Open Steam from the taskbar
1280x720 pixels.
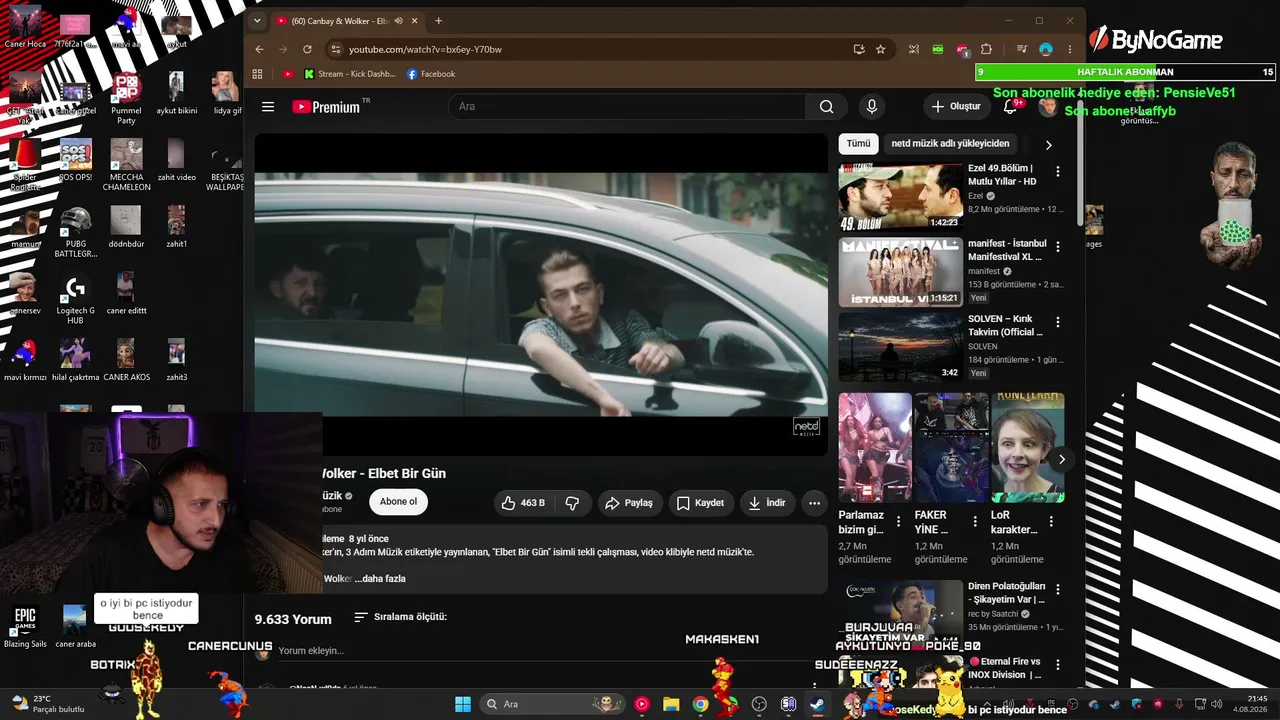[x=817, y=704]
